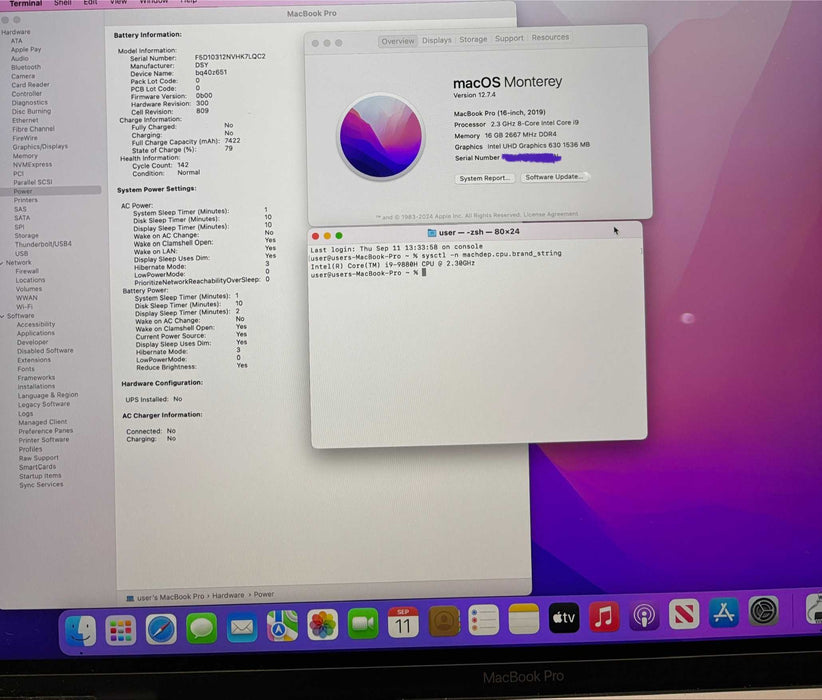Viewport: 822px width, 700px height.
Task: Select Installations in the sidebar
Action: (x=36, y=386)
